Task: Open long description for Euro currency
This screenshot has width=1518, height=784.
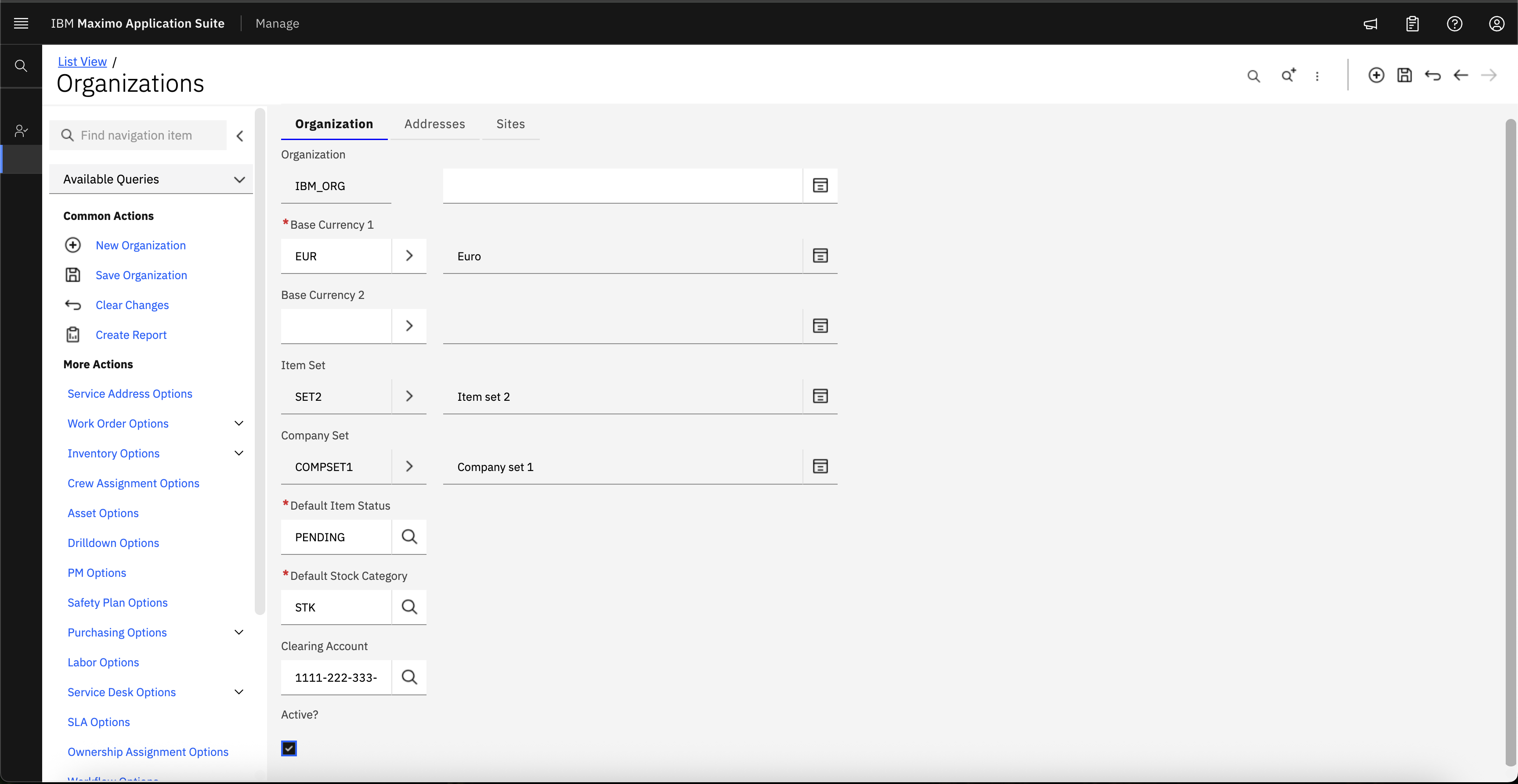Action: (820, 255)
